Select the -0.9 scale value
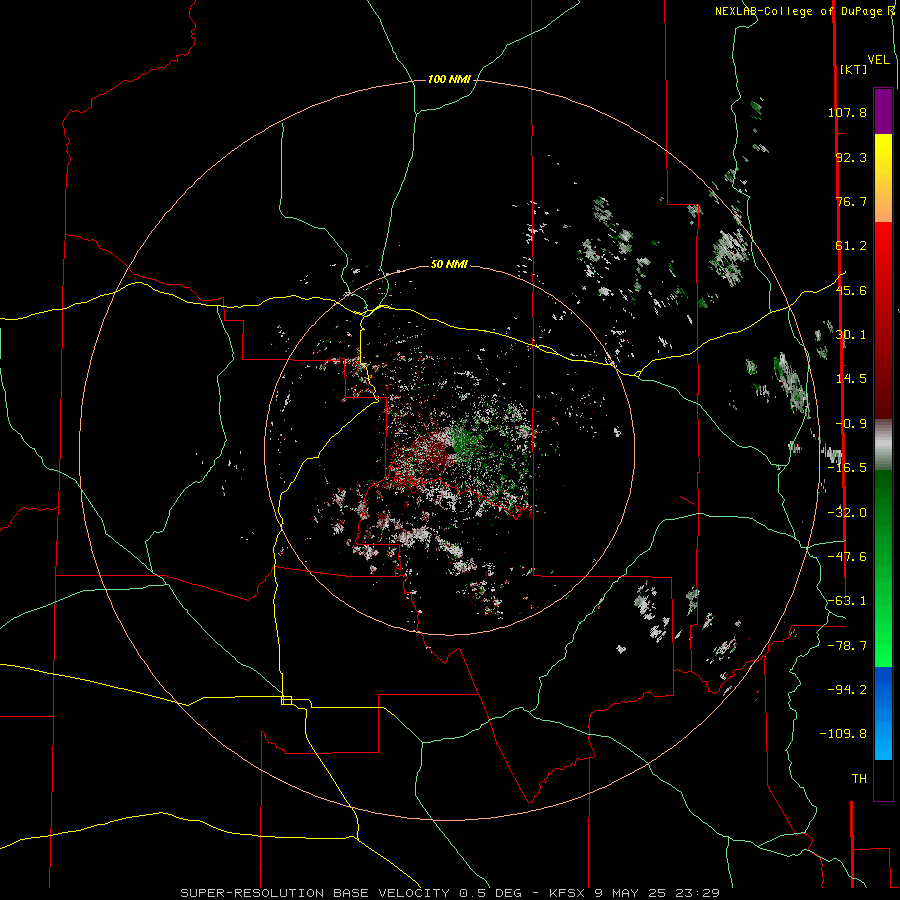Screen dimensions: 900x900 851,424
